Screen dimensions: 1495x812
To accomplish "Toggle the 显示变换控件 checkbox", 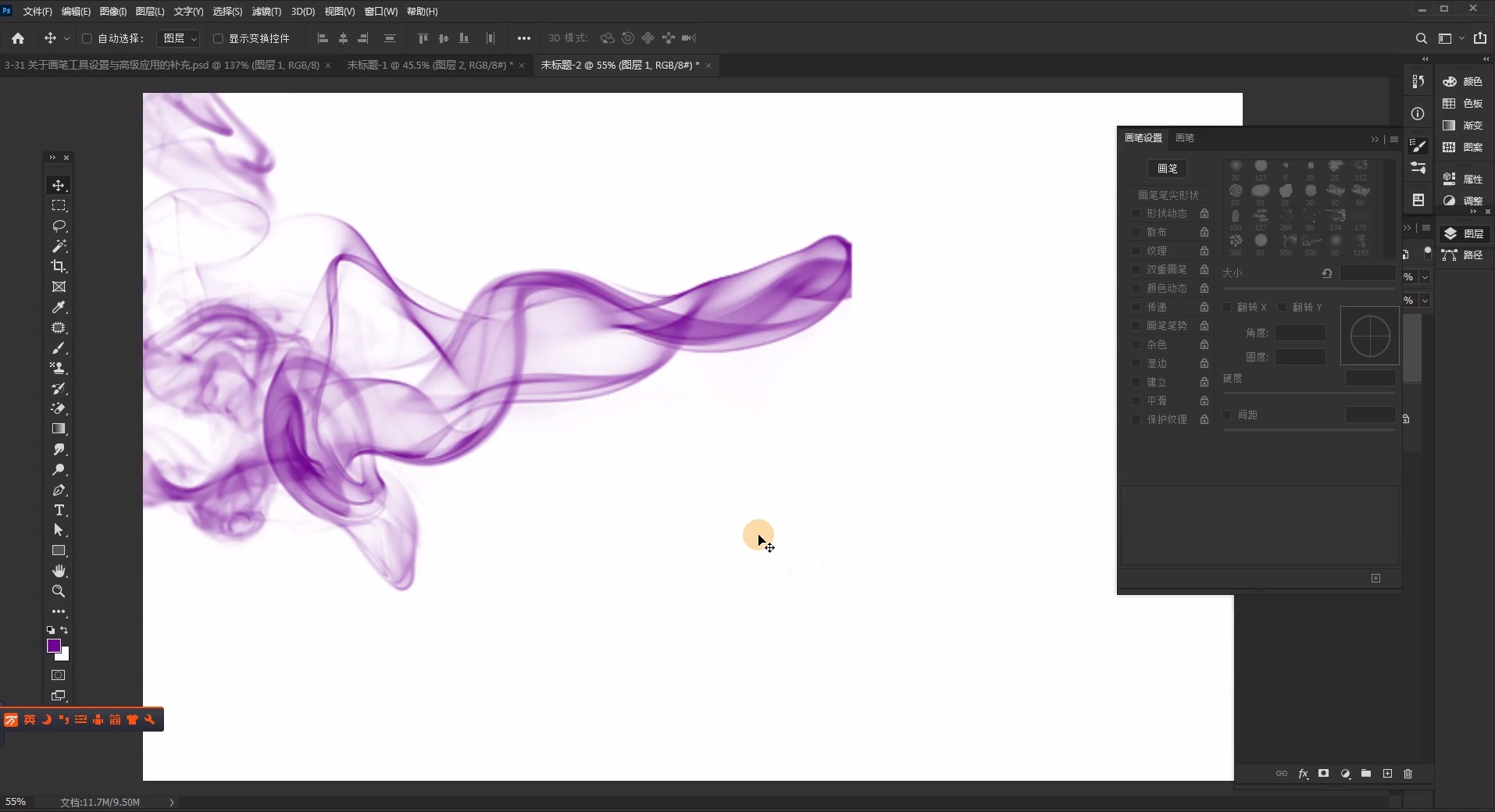I will [x=219, y=38].
